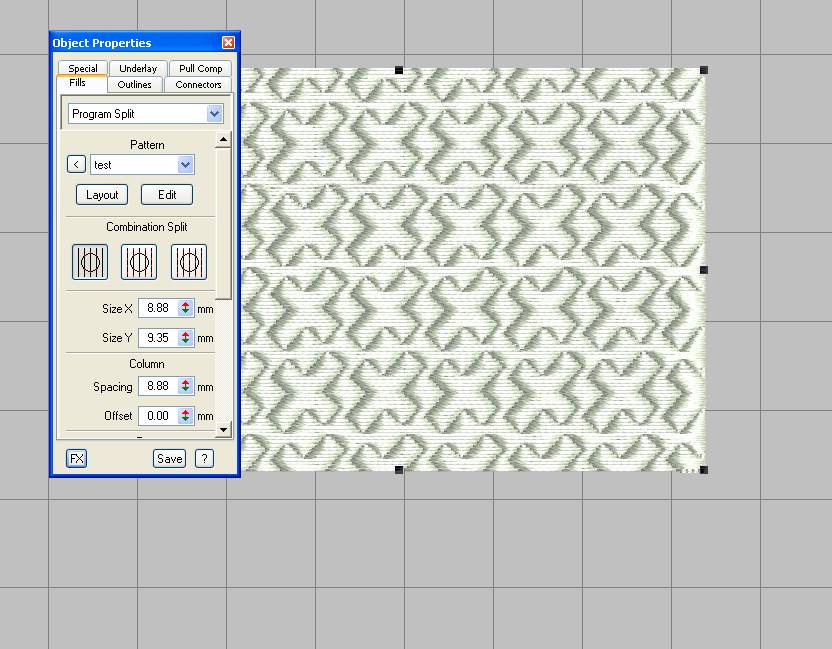Select the Connectors tab
The image size is (832, 649).
(x=198, y=84)
